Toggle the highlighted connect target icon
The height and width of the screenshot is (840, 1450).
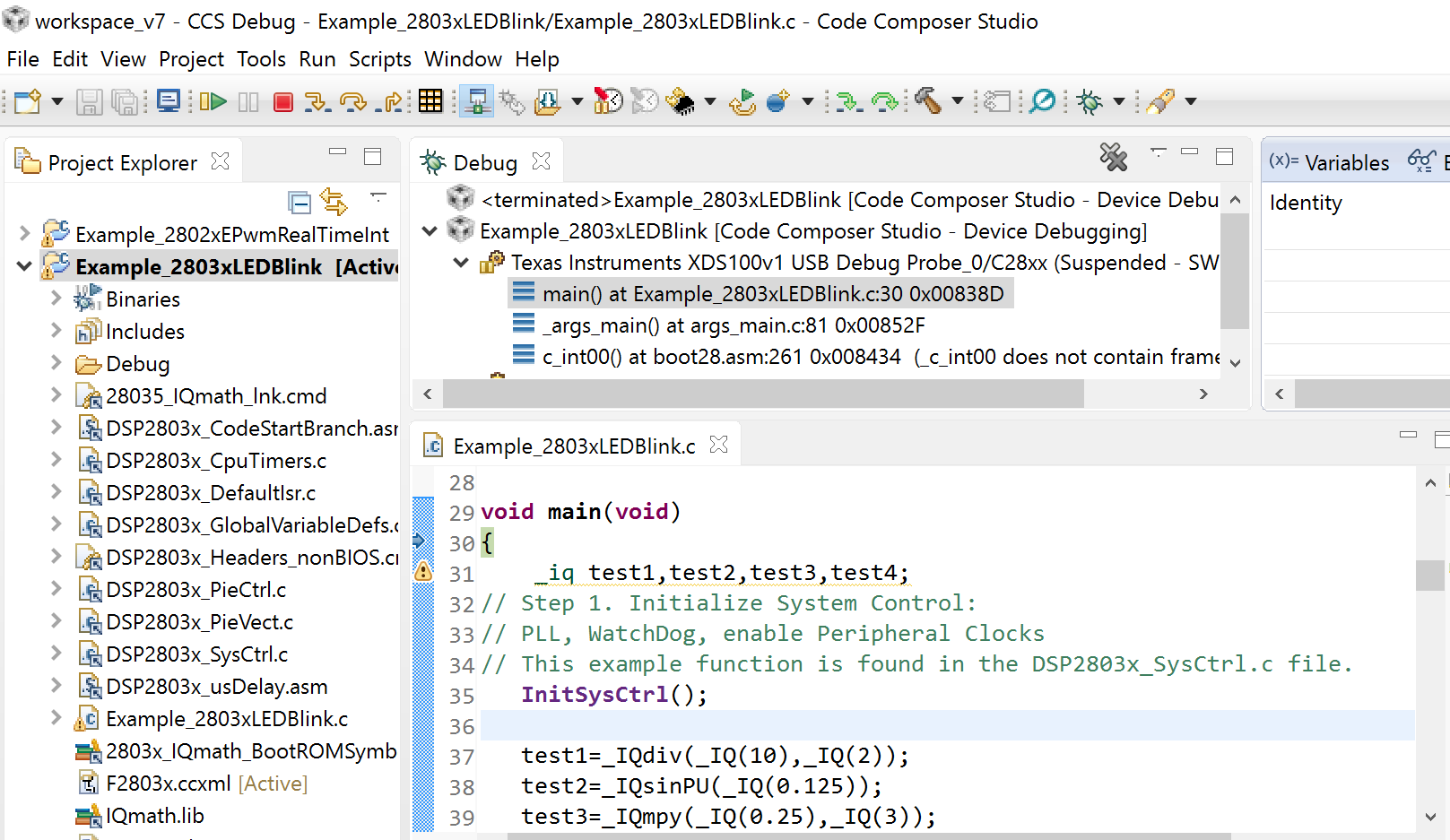point(476,101)
